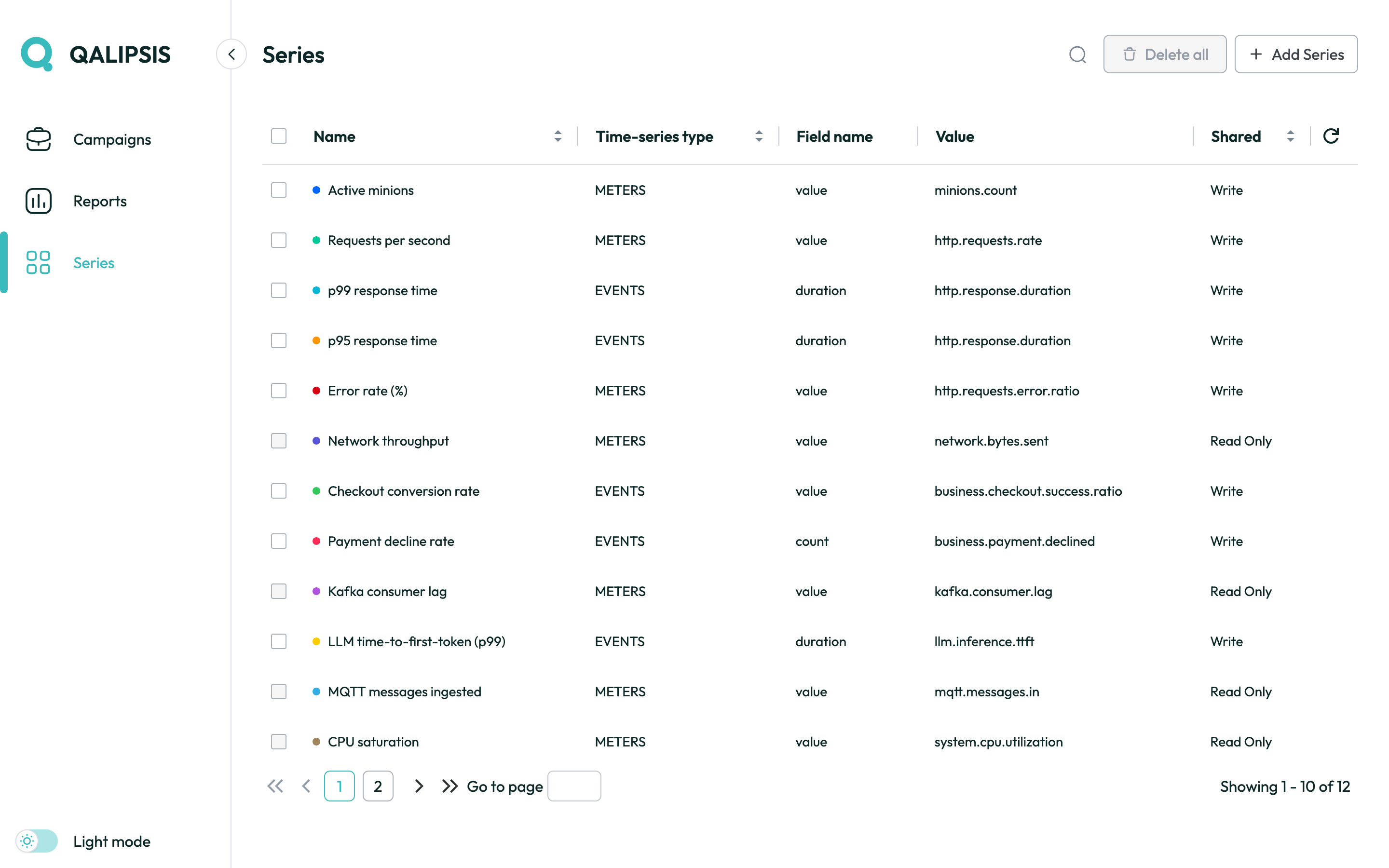
Task: Go to the first page of results
Action: [x=275, y=786]
